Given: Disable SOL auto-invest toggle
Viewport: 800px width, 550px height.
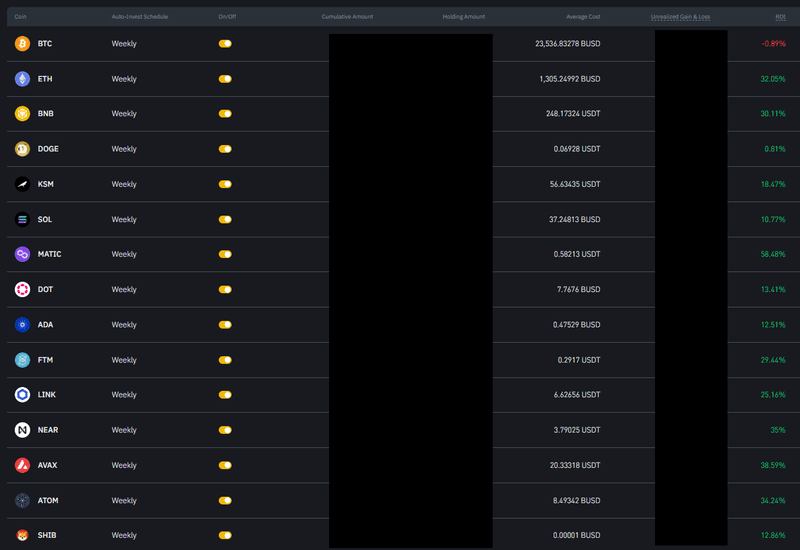Looking at the screenshot, I should click(x=225, y=219).
